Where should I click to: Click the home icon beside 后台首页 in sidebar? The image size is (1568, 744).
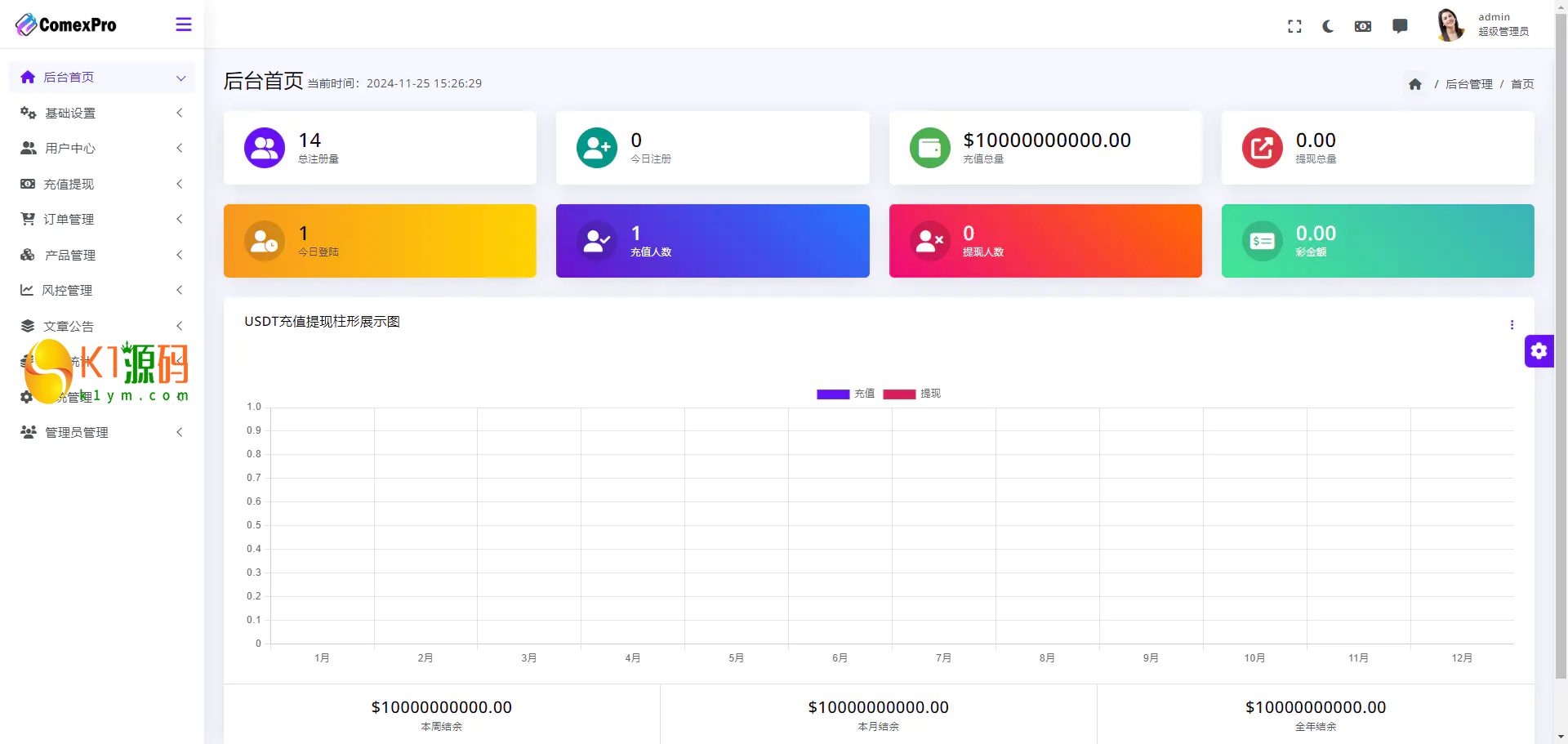tap(28, 77)
